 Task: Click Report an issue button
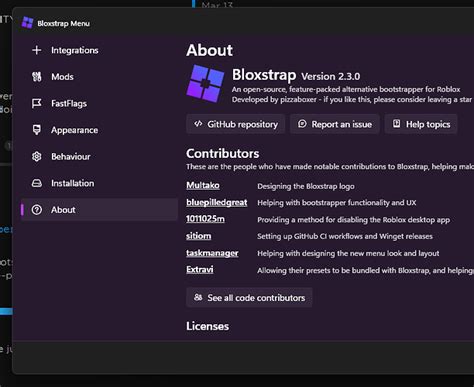coord(335,124)
